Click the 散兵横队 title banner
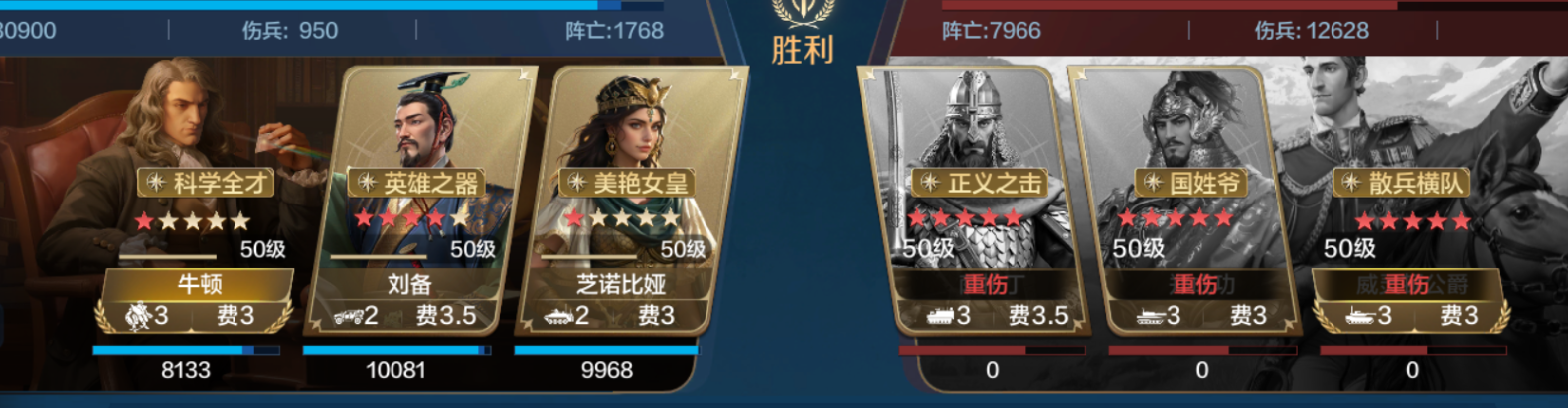The image size is (1568, 408). pos(1401,183)
